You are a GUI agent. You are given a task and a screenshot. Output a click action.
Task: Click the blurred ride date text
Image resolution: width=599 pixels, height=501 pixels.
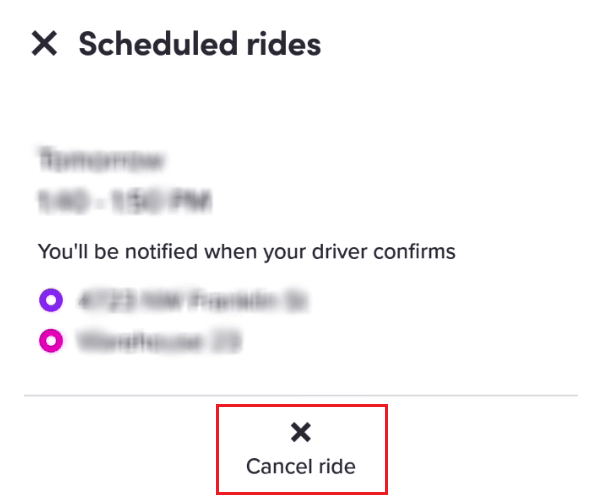[x=101, y=160]
